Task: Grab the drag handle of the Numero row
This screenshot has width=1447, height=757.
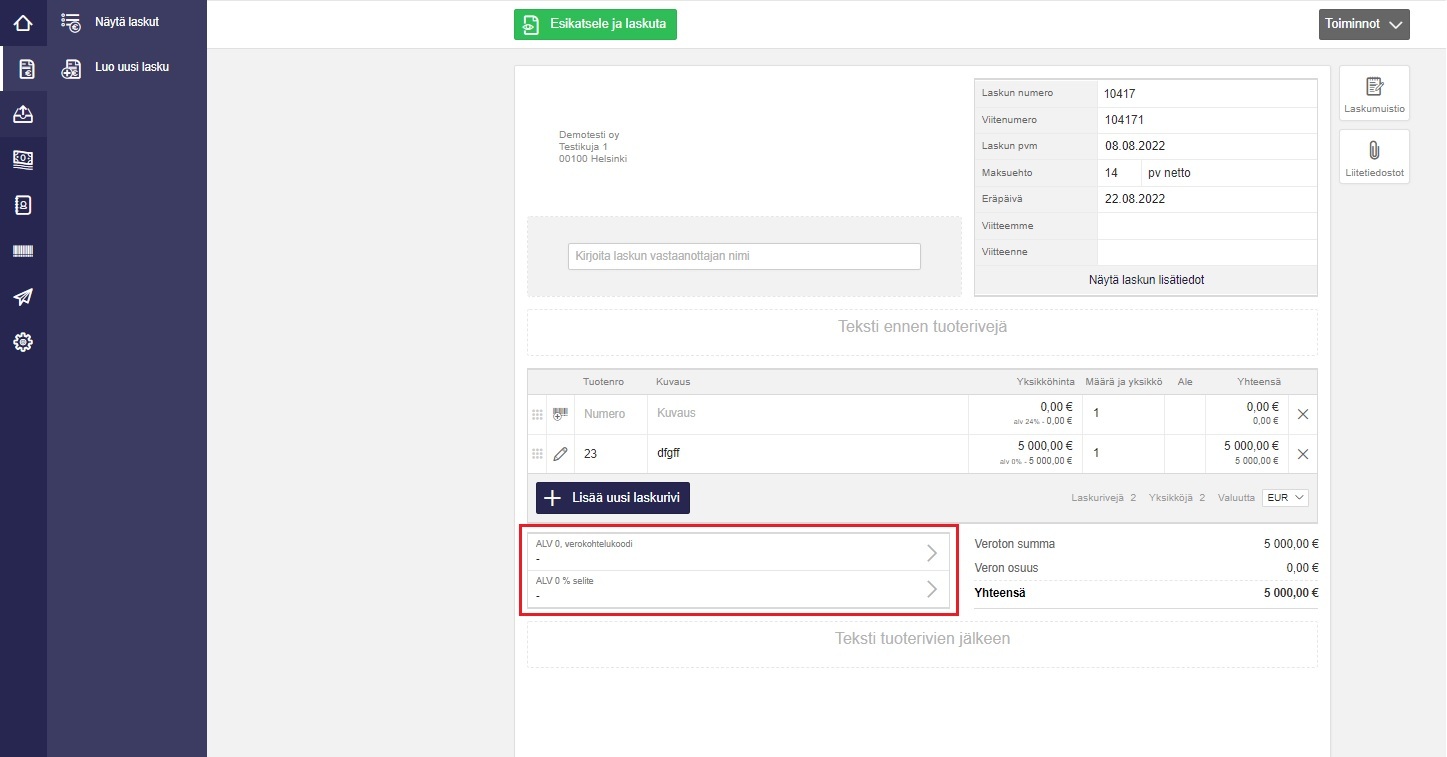Action: (537, 414)
